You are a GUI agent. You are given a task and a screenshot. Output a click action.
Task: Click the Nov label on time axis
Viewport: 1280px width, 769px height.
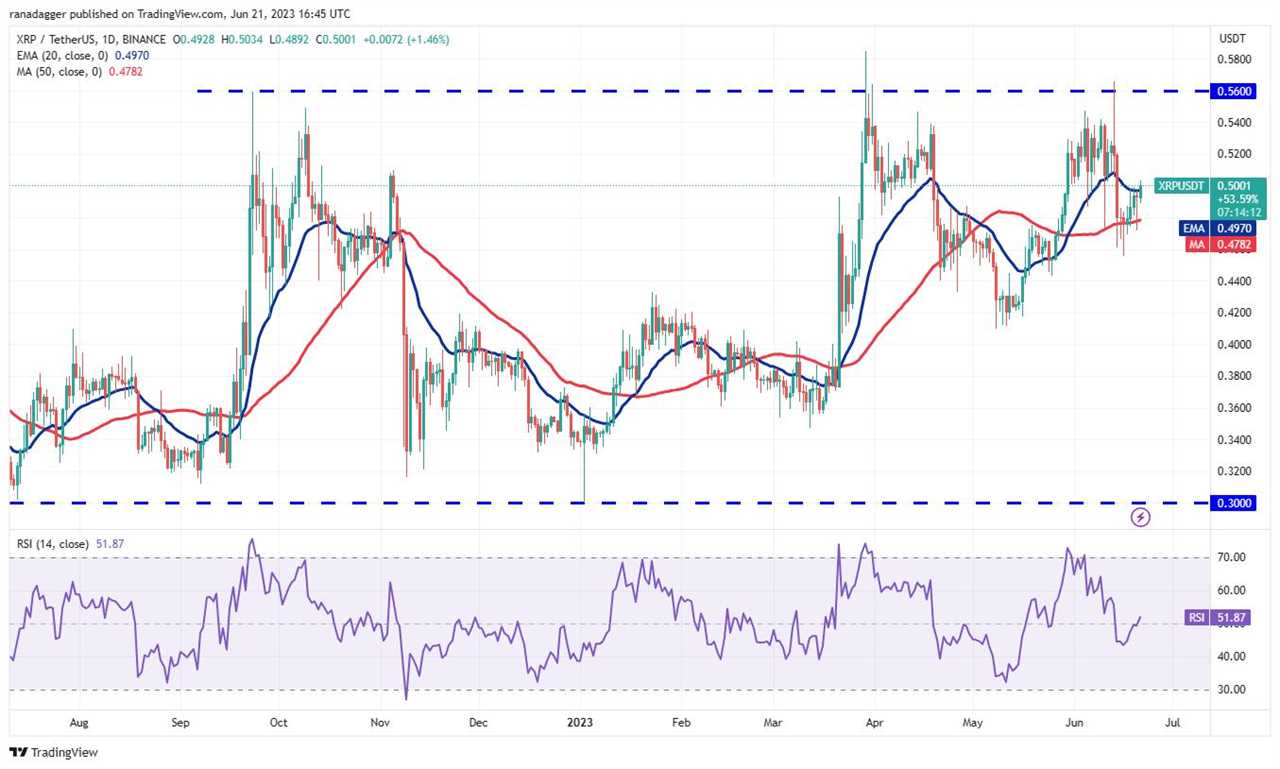[x=380, y=721]
